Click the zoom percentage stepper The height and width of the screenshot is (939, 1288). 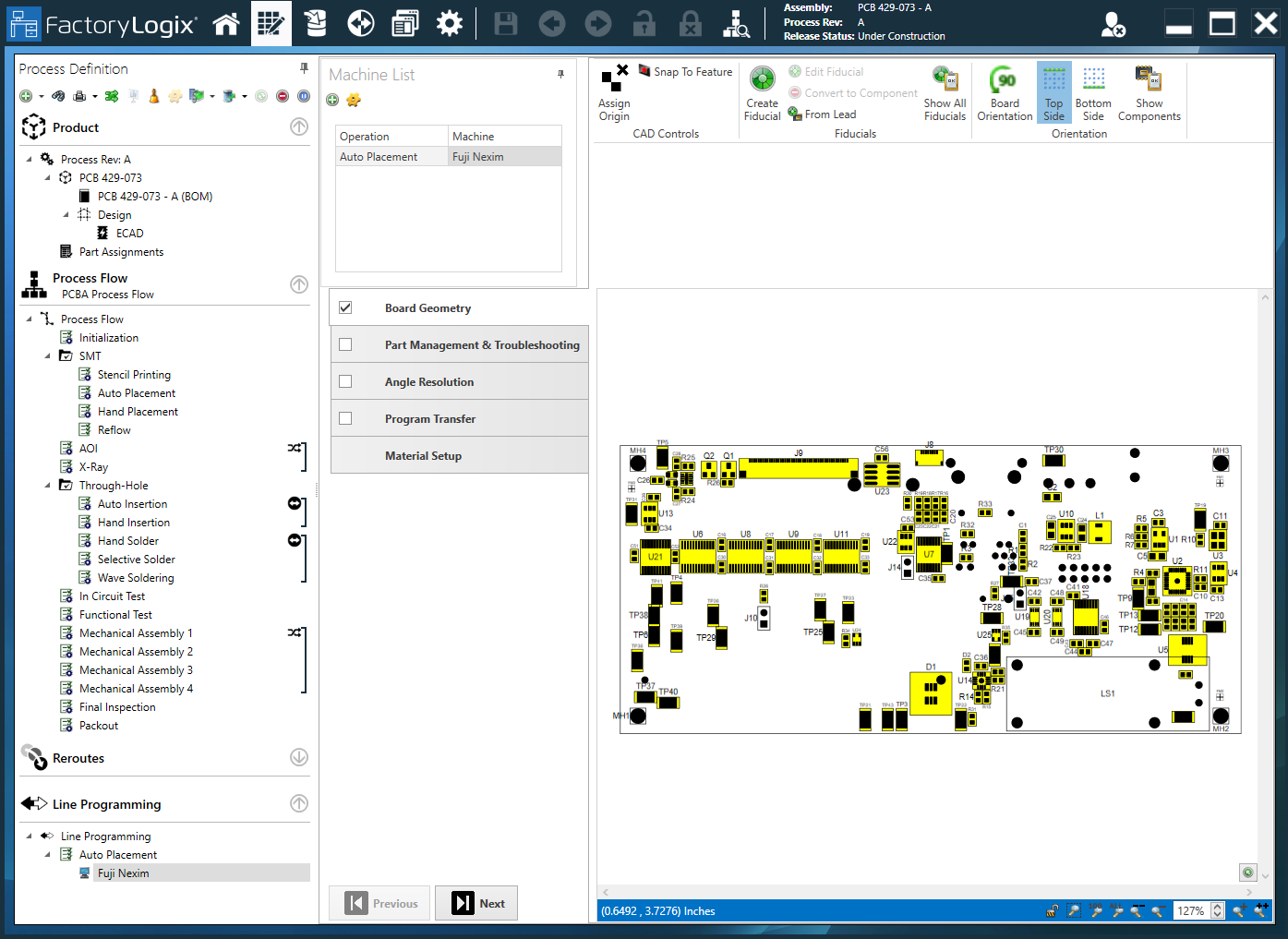click(x=1217, y=910)
